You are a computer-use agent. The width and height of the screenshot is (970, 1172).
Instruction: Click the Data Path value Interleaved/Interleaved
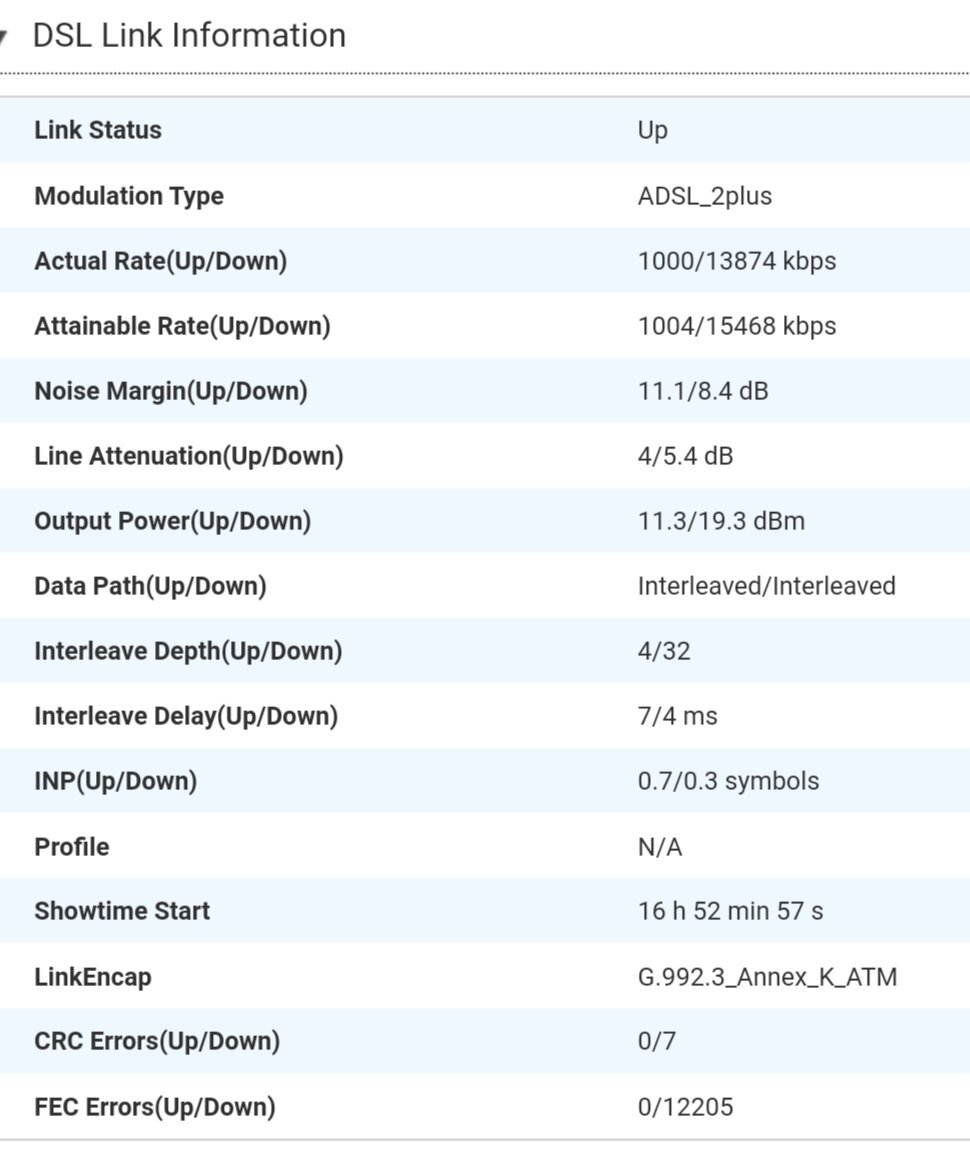point(766,586)
